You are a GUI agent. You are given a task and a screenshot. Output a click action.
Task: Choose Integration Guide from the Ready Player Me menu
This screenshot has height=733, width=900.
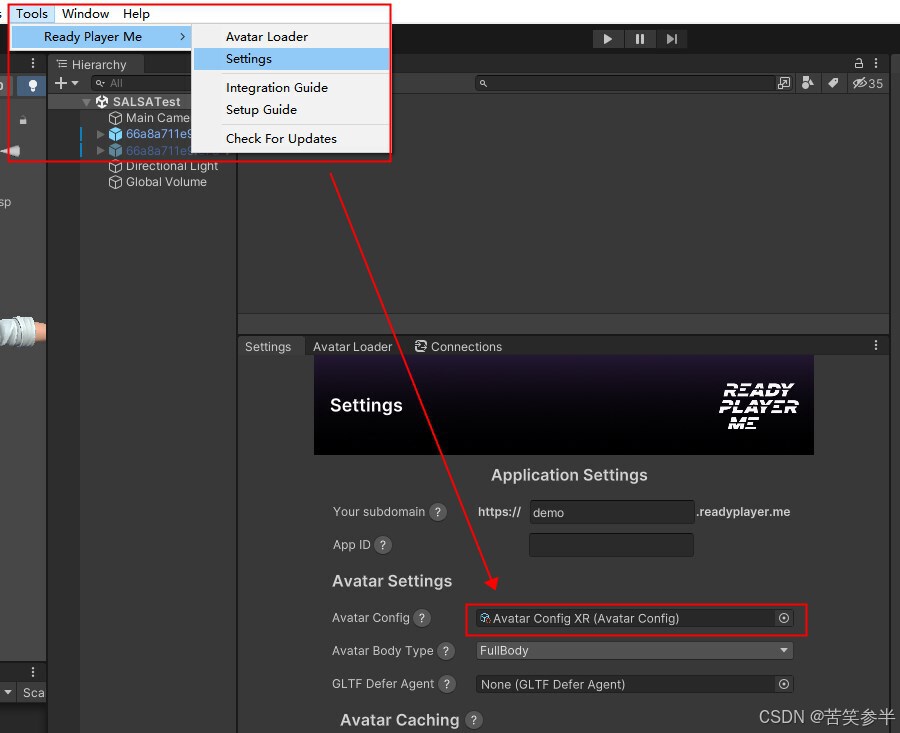(278, 88)
